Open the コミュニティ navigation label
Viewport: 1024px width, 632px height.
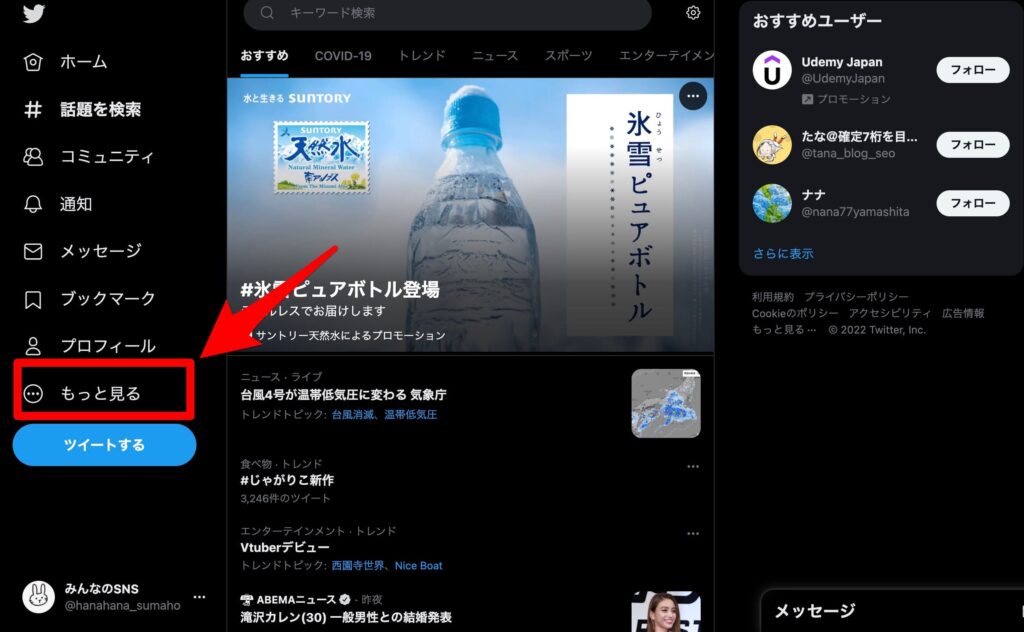(108, 157)
